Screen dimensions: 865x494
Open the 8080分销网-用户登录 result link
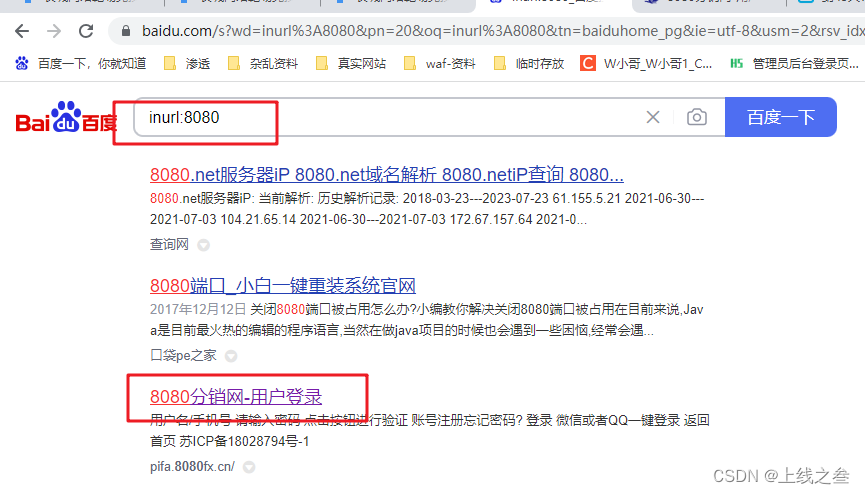236,396
